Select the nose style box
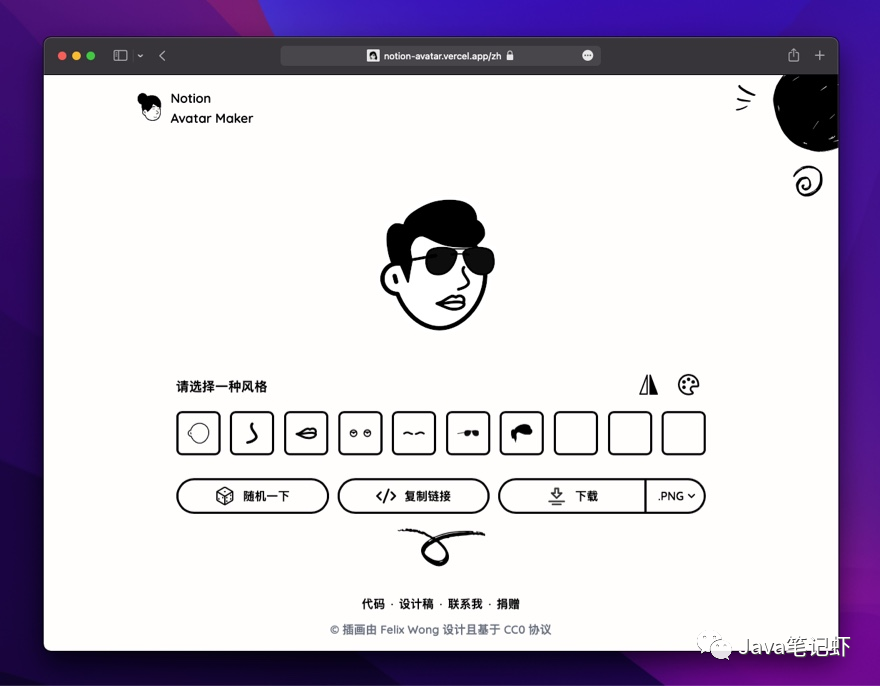880x686 pixels. 252,433
